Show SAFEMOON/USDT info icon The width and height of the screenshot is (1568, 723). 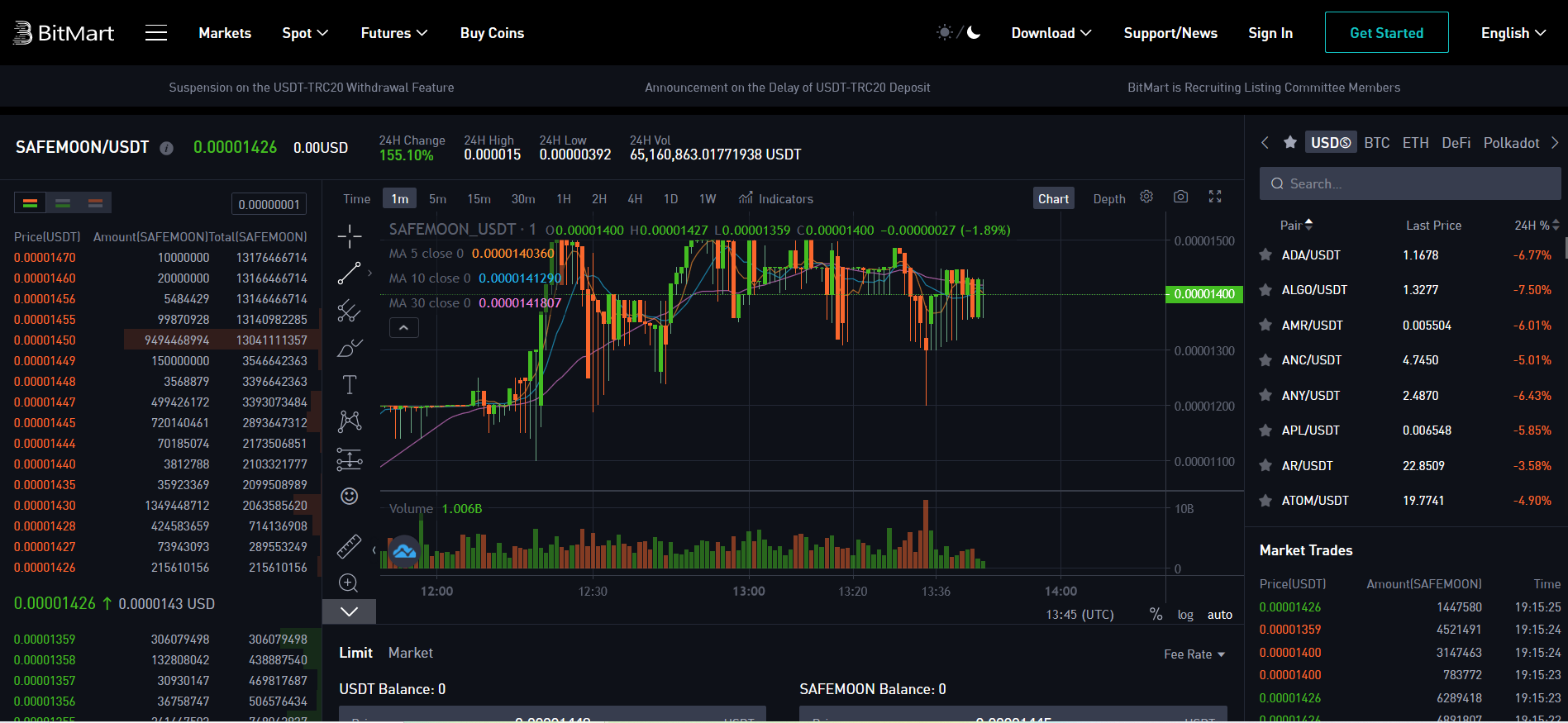click(166, 148)
